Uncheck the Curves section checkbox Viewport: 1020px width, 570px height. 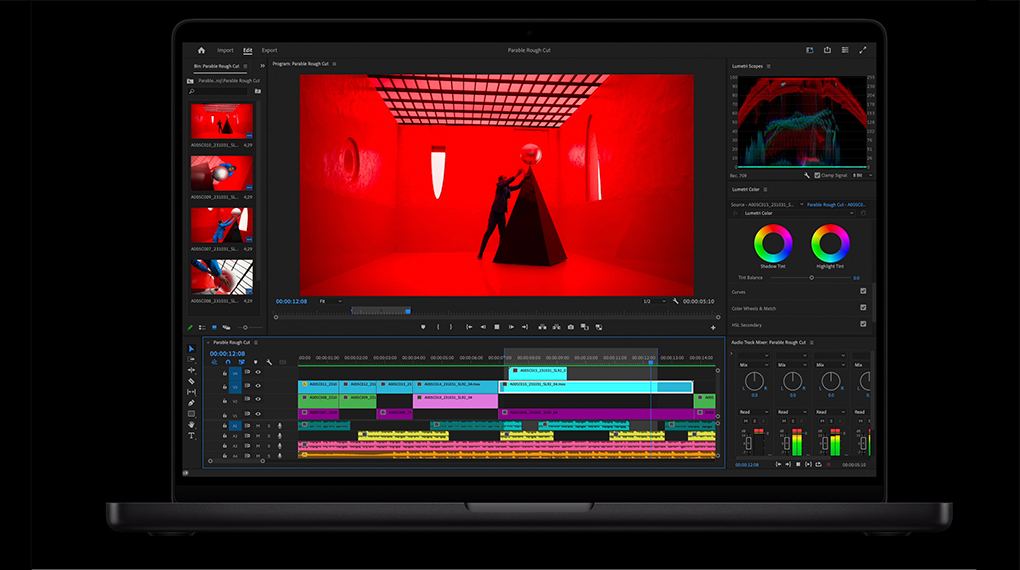point(863,292)
